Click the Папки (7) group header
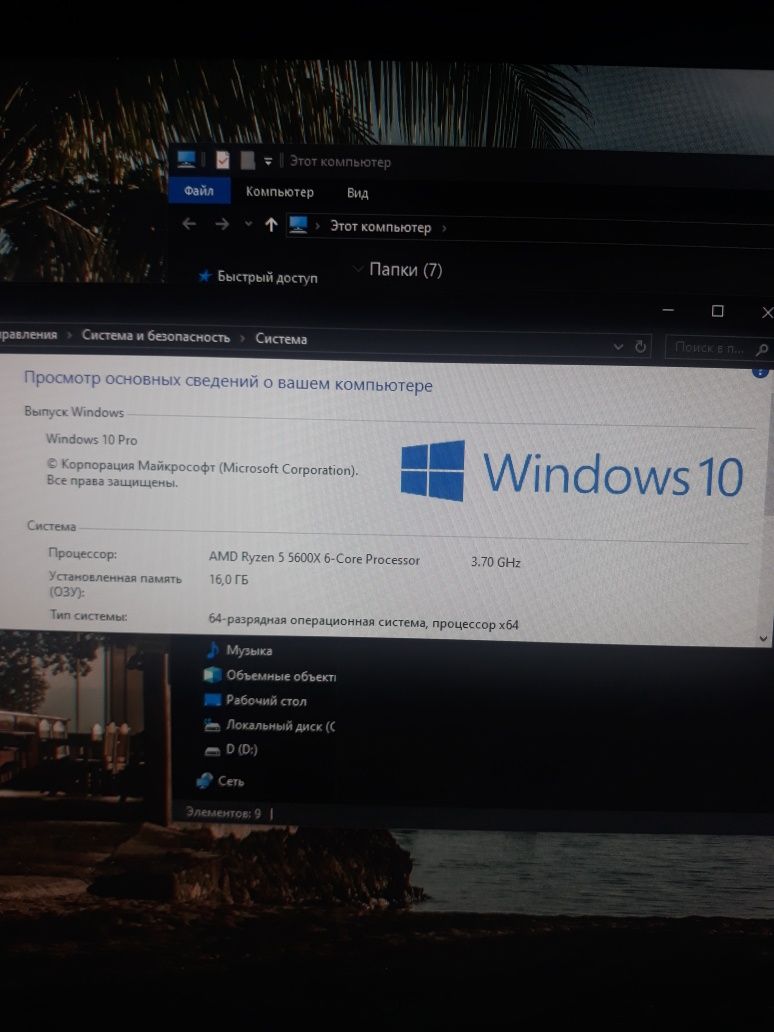The width and height of the screenshot is (774, 1032). tap(405, 270)
